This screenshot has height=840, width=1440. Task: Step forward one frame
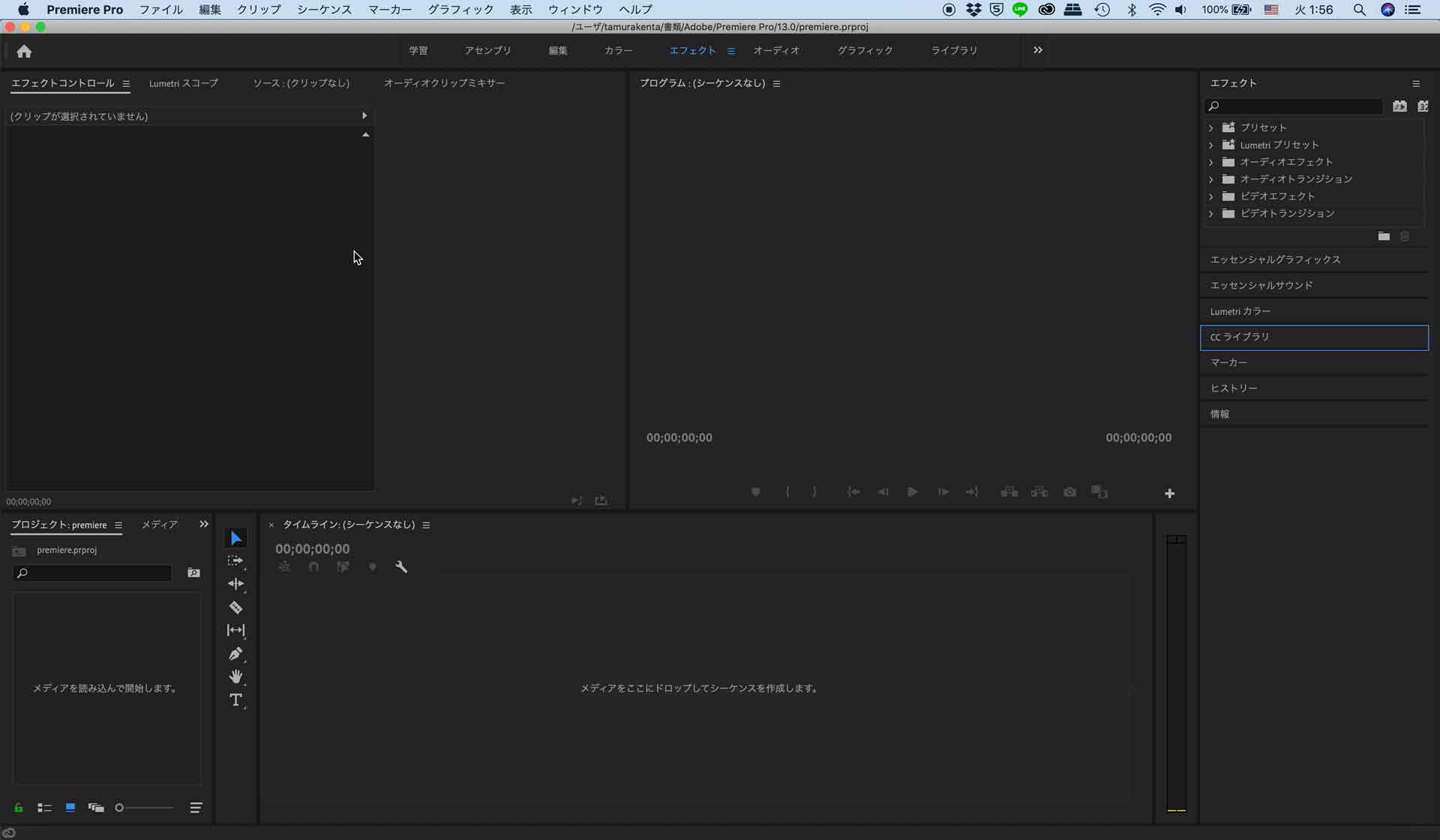(x=943, y=492)
